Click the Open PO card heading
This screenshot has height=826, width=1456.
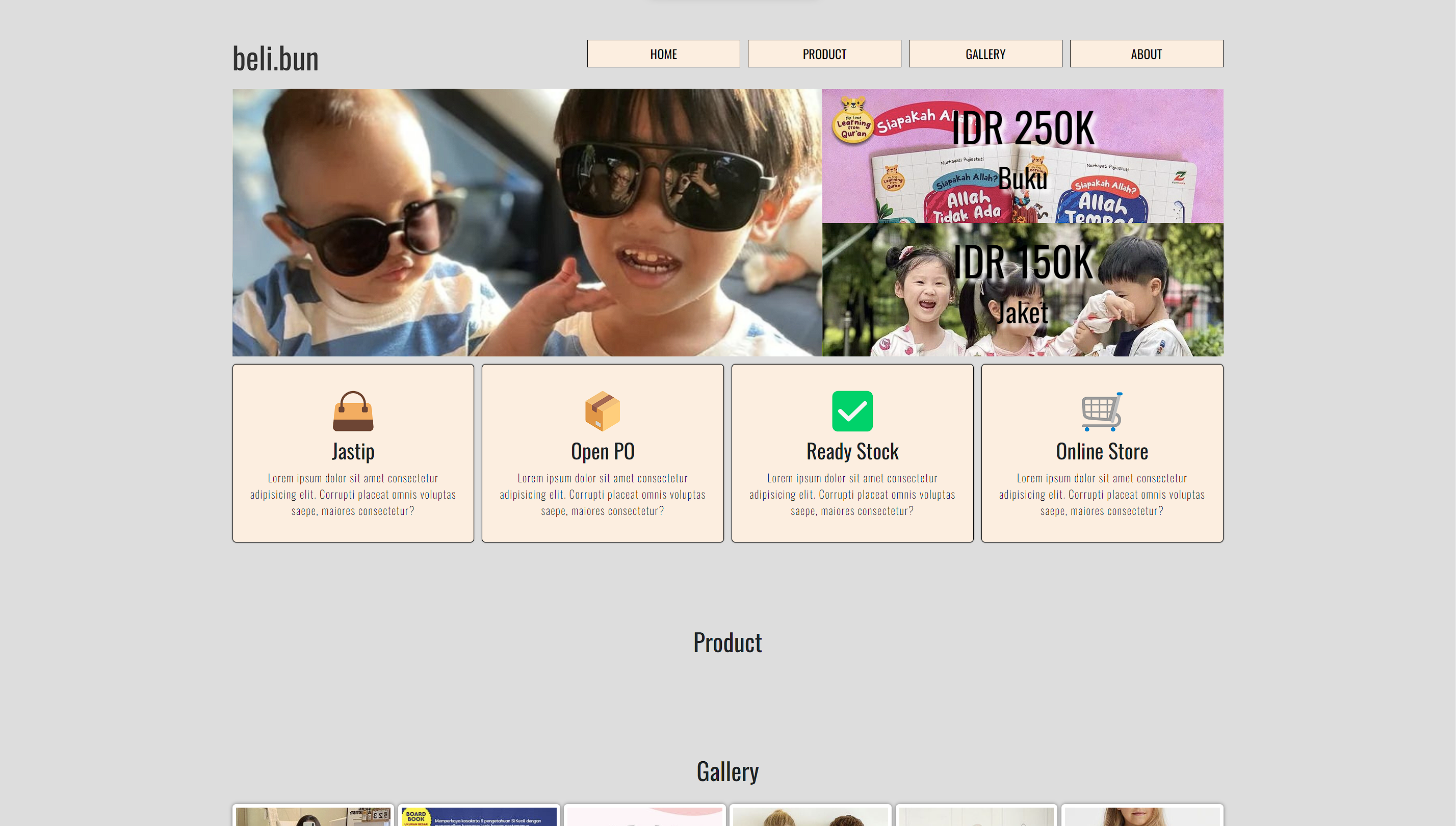(603, 452)
